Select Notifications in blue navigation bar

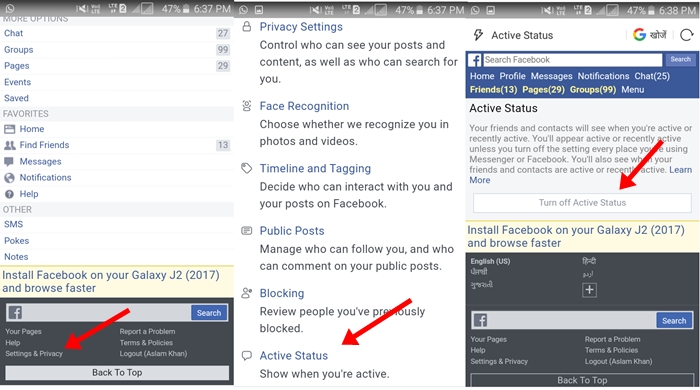click(x=603, y=76)
